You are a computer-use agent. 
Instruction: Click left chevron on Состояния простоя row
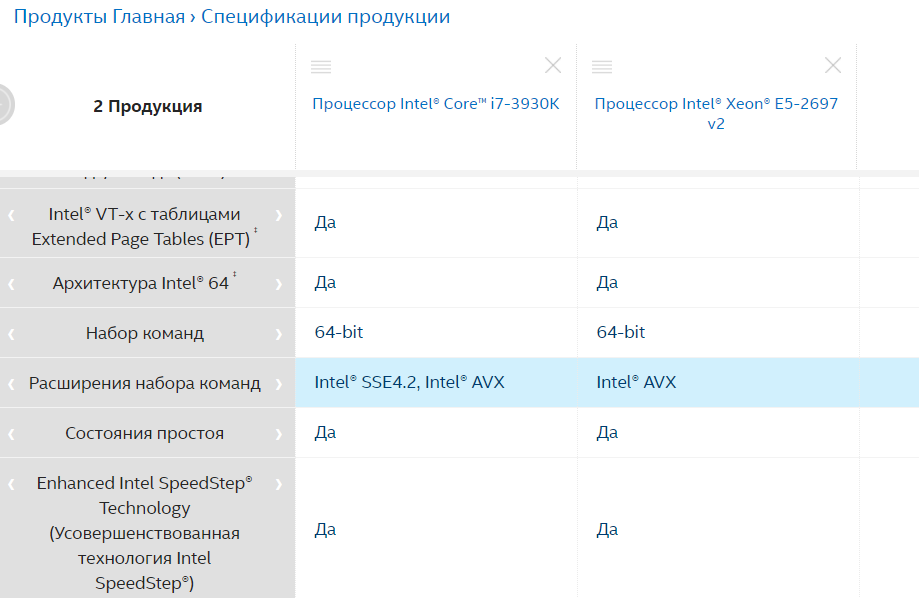point(11,434)
